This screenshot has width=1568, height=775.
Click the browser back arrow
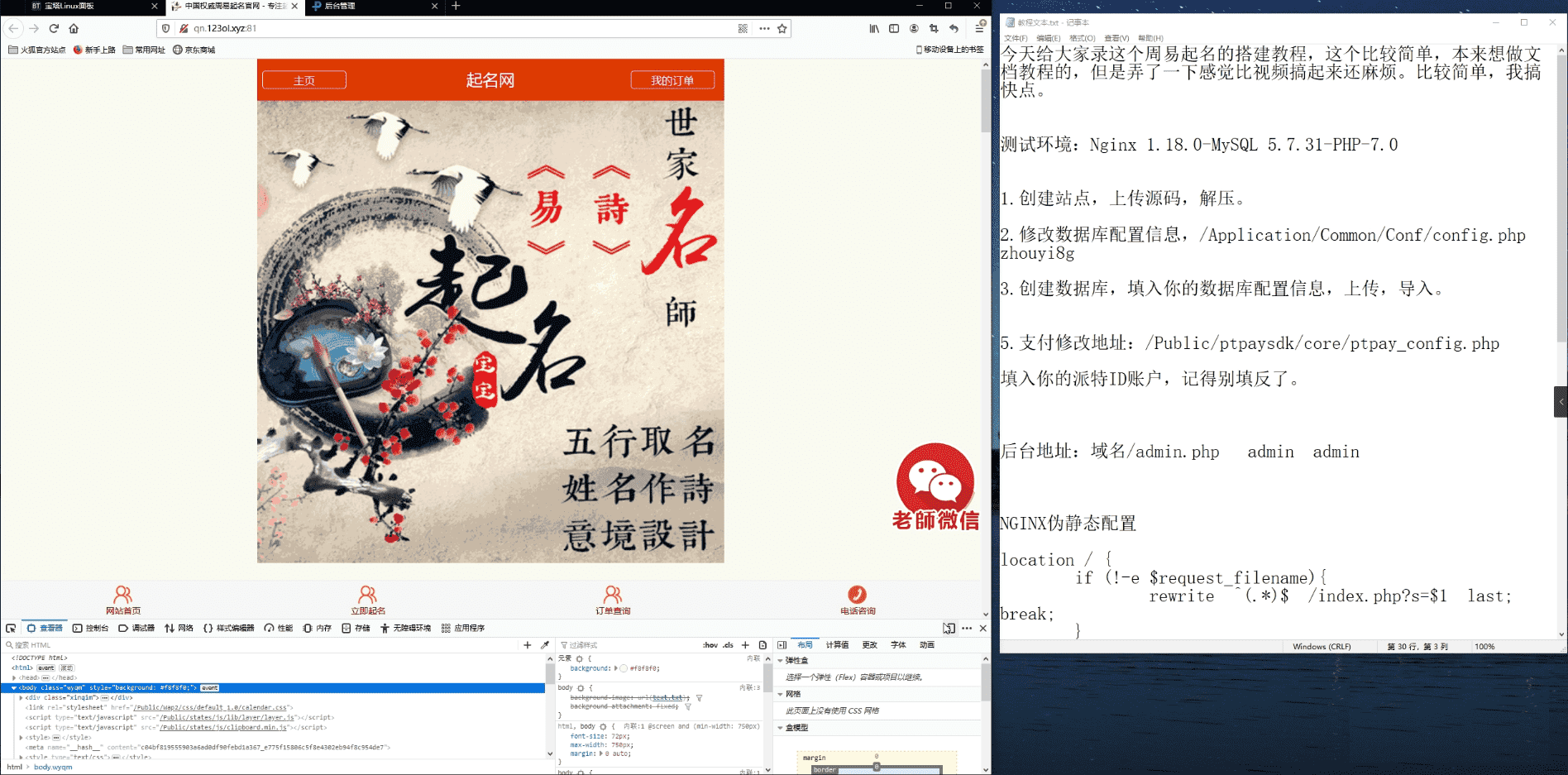click(13, 28)
